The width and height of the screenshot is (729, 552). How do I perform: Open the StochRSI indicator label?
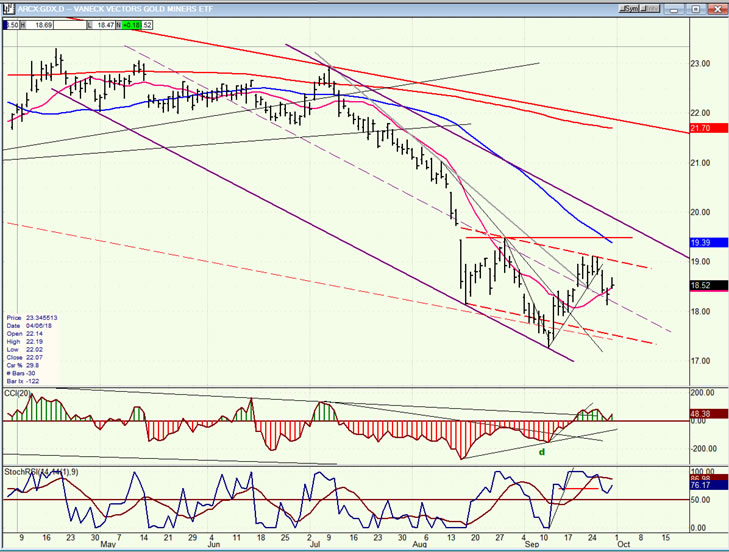(41, 472)
